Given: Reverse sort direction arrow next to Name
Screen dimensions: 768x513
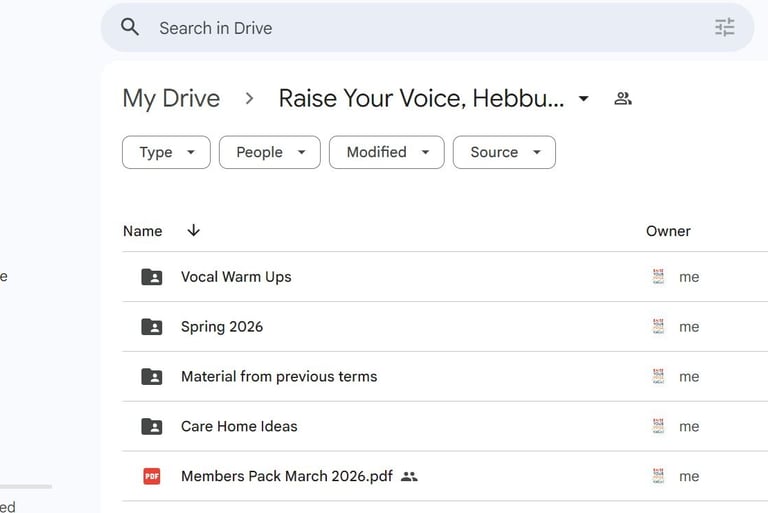Looking at the screenshot, I should pyautogui.click(x=193, y=230).
